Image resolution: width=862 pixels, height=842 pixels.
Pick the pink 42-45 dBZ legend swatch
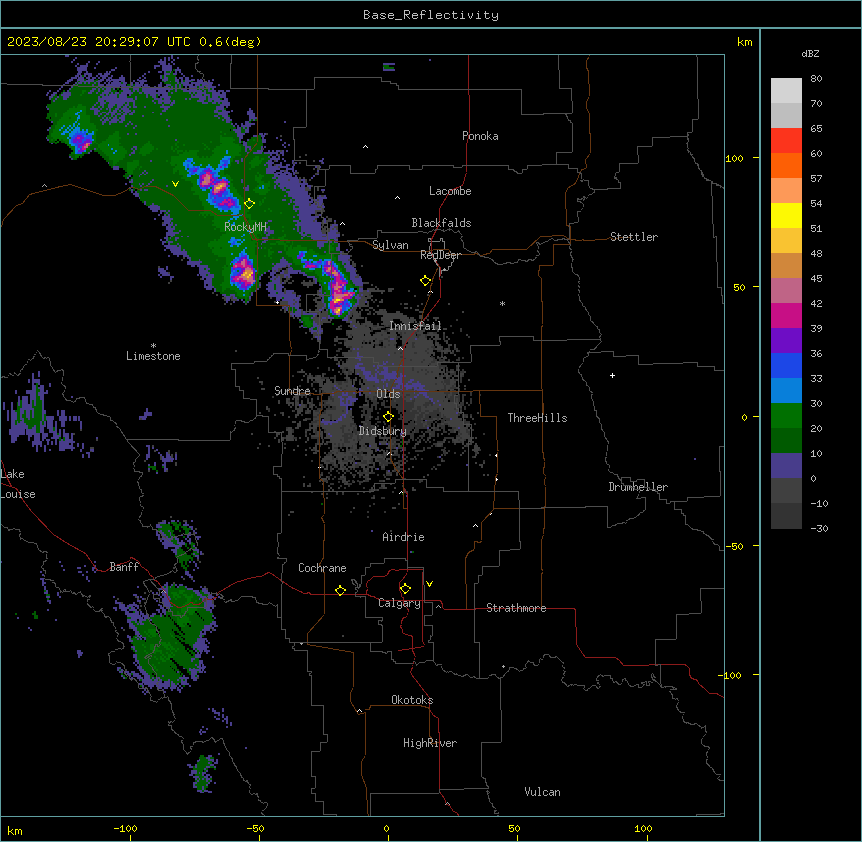[x=786, y=291]
